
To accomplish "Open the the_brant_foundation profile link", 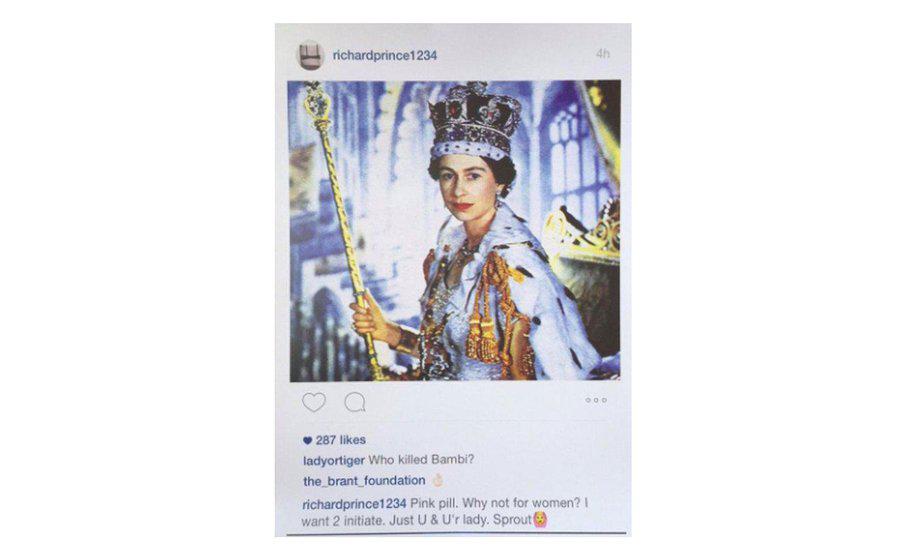I will (x=364, y=481).
